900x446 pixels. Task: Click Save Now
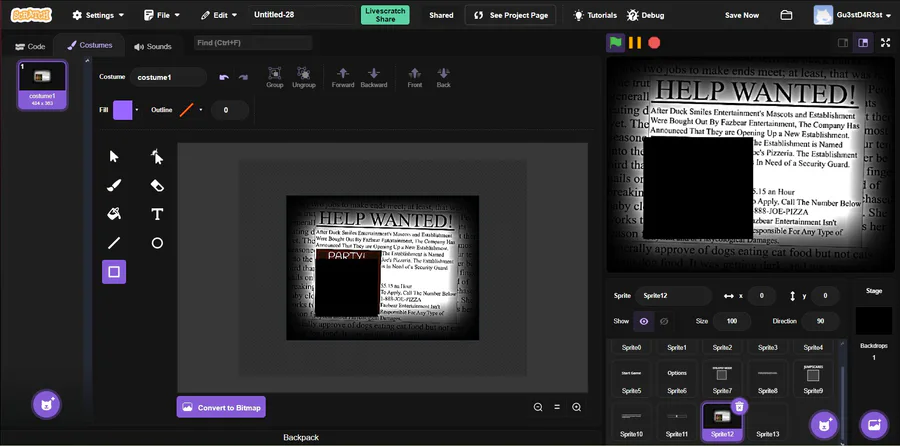[742, 15]
